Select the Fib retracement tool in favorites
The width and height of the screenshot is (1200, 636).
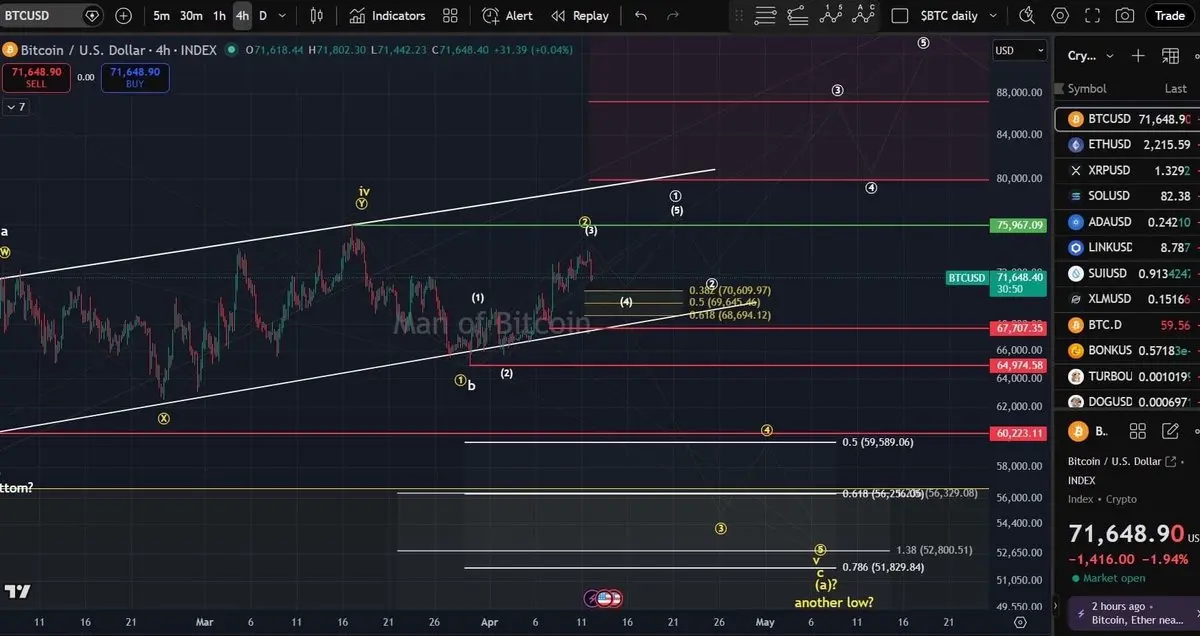pos(765,16)
